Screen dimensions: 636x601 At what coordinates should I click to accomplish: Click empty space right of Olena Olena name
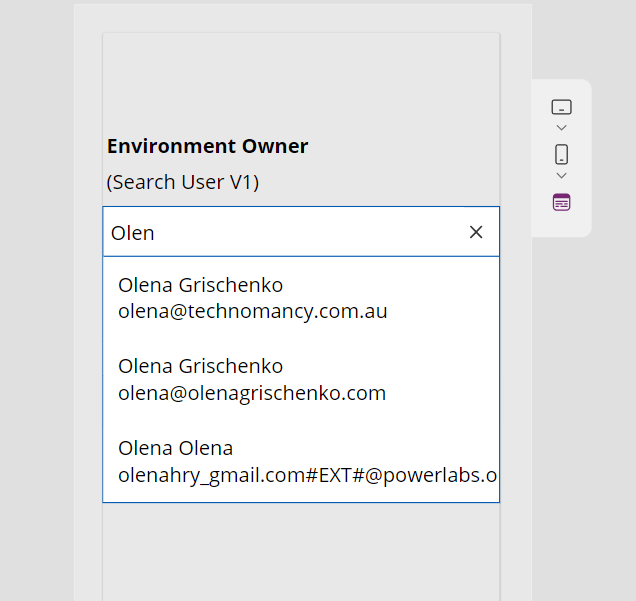pos(380,447)
